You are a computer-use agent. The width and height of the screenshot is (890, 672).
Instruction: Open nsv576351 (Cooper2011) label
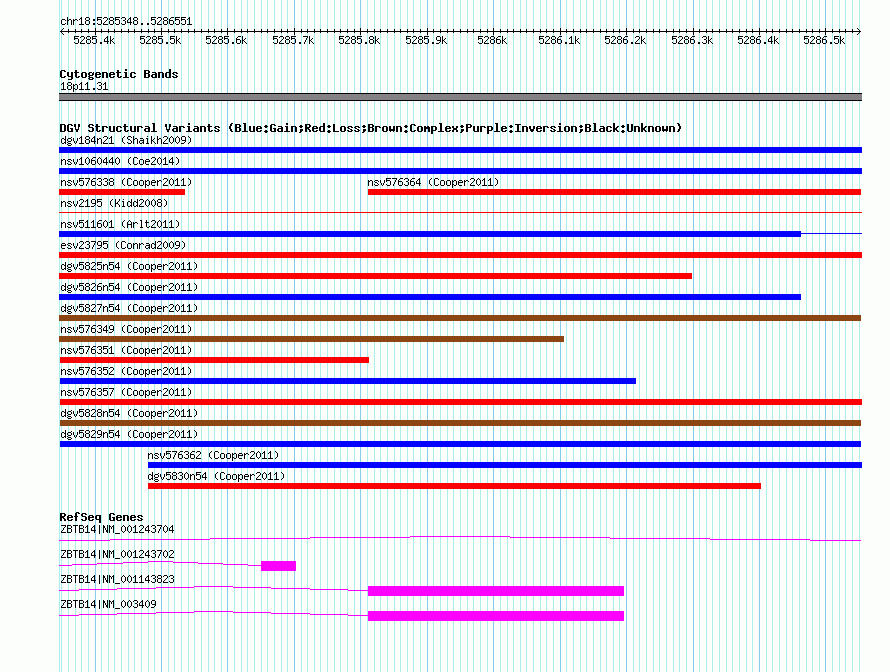126,350
